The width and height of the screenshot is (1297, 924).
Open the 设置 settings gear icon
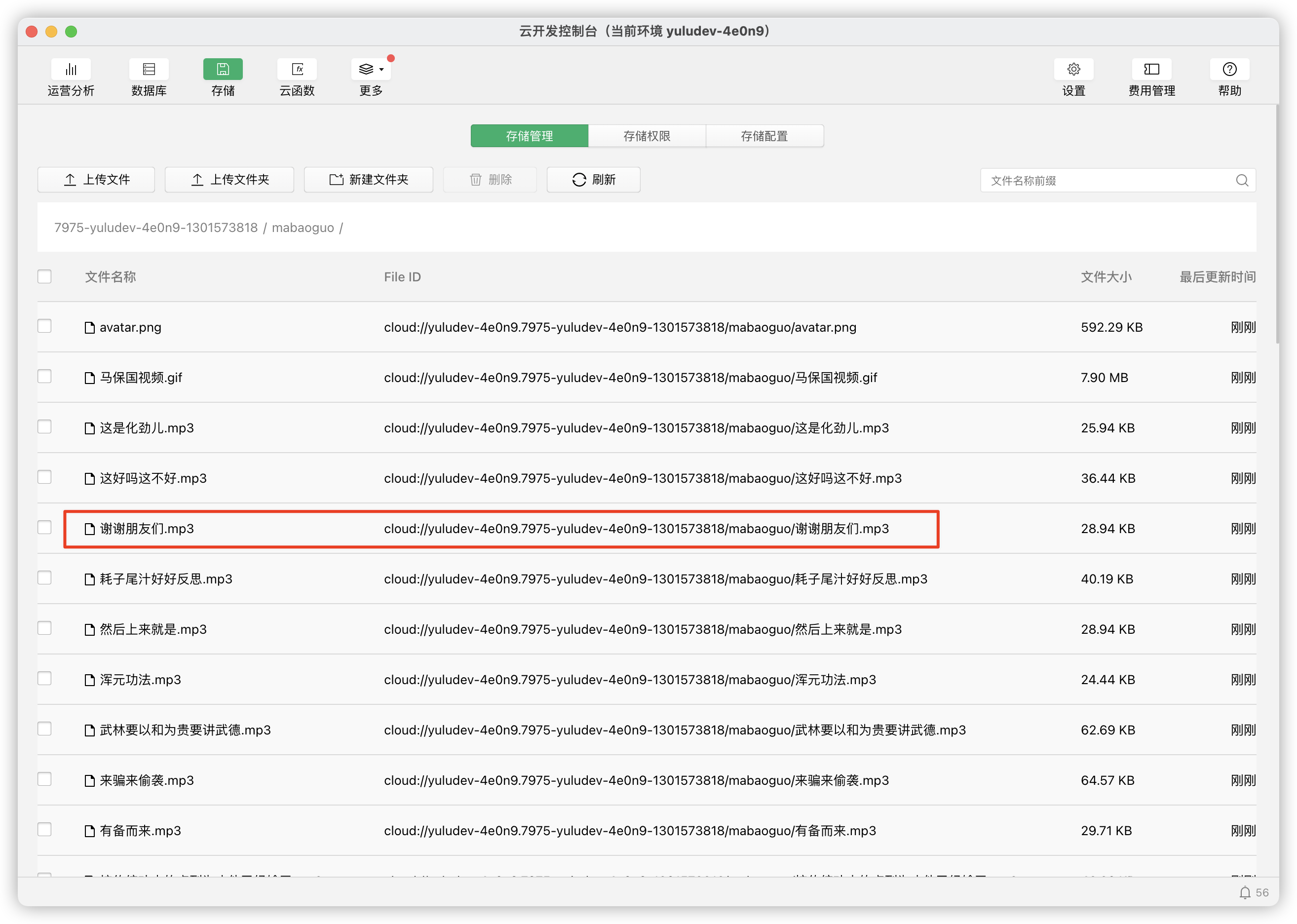pos(1073,70)
